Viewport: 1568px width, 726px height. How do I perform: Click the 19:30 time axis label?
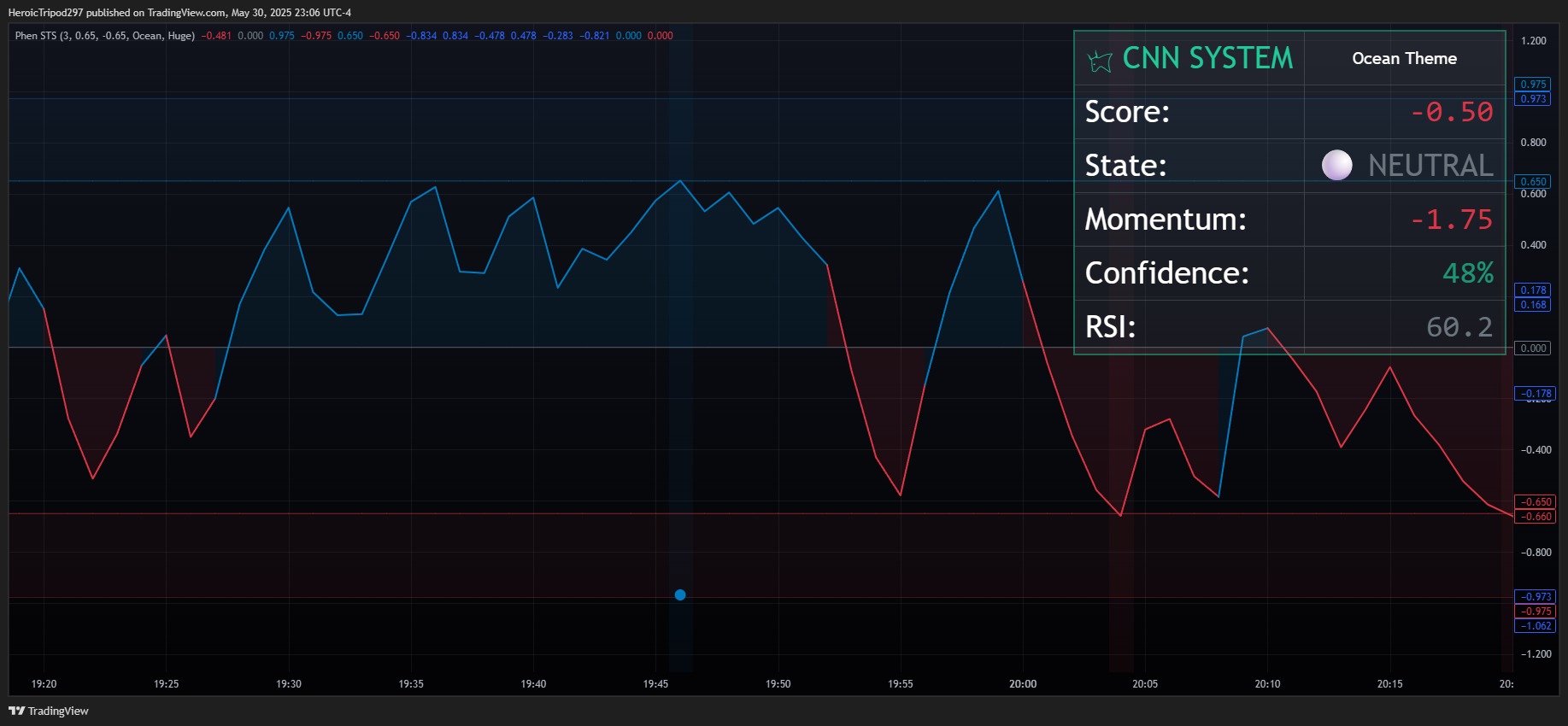point(289,684)
